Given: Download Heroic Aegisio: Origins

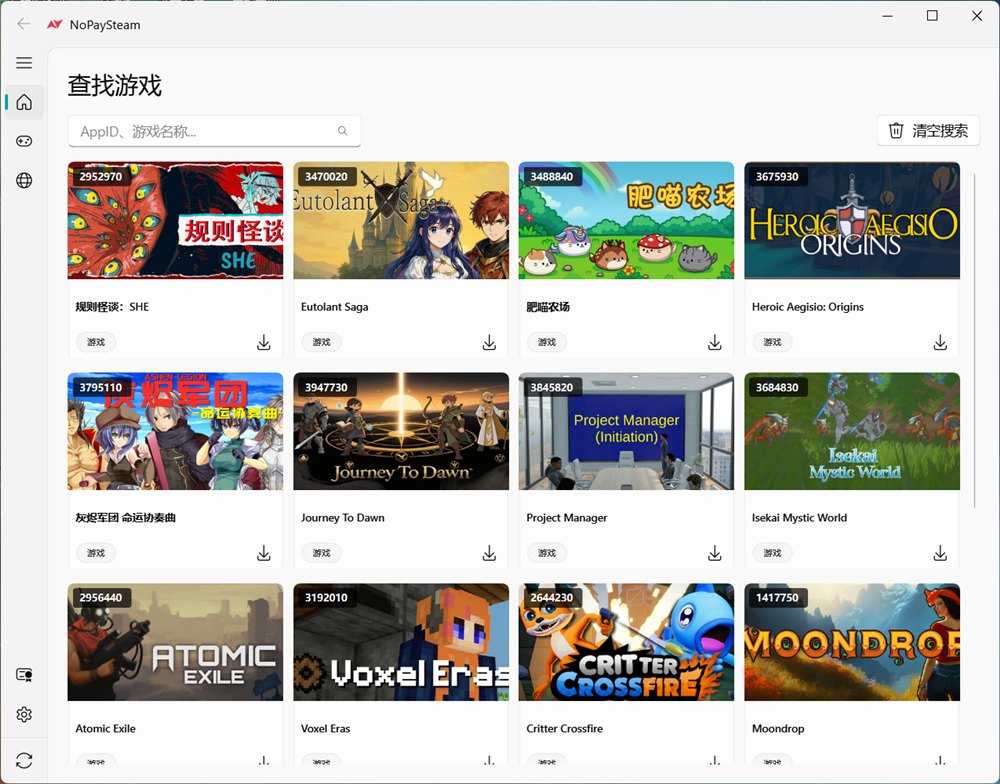Looking at the screenshot, I should click(940, 343).
